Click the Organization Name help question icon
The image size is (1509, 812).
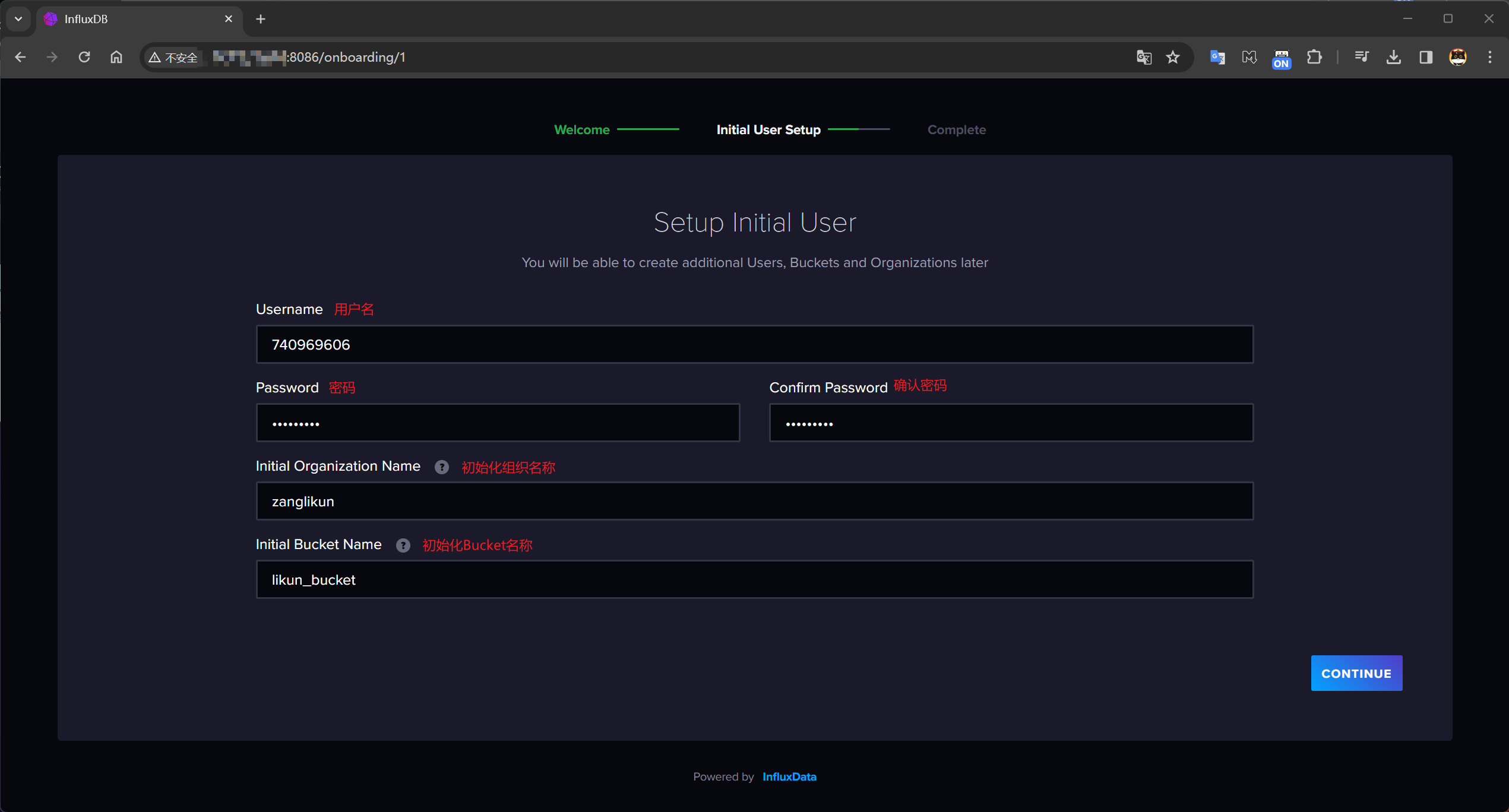pos(441,467)
